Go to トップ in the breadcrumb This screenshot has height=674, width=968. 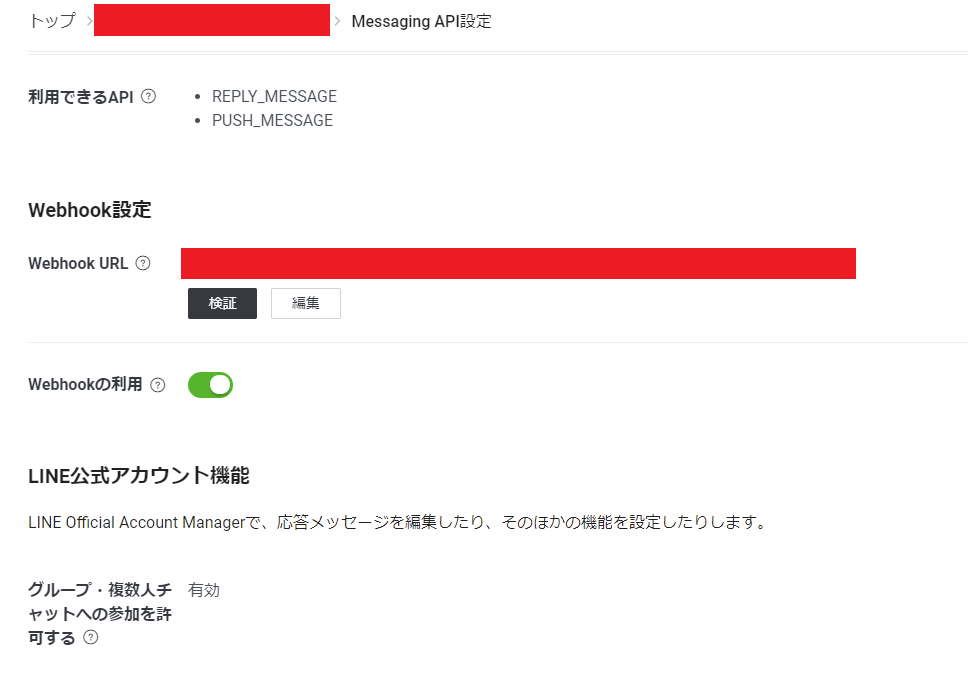pos(52,20)
